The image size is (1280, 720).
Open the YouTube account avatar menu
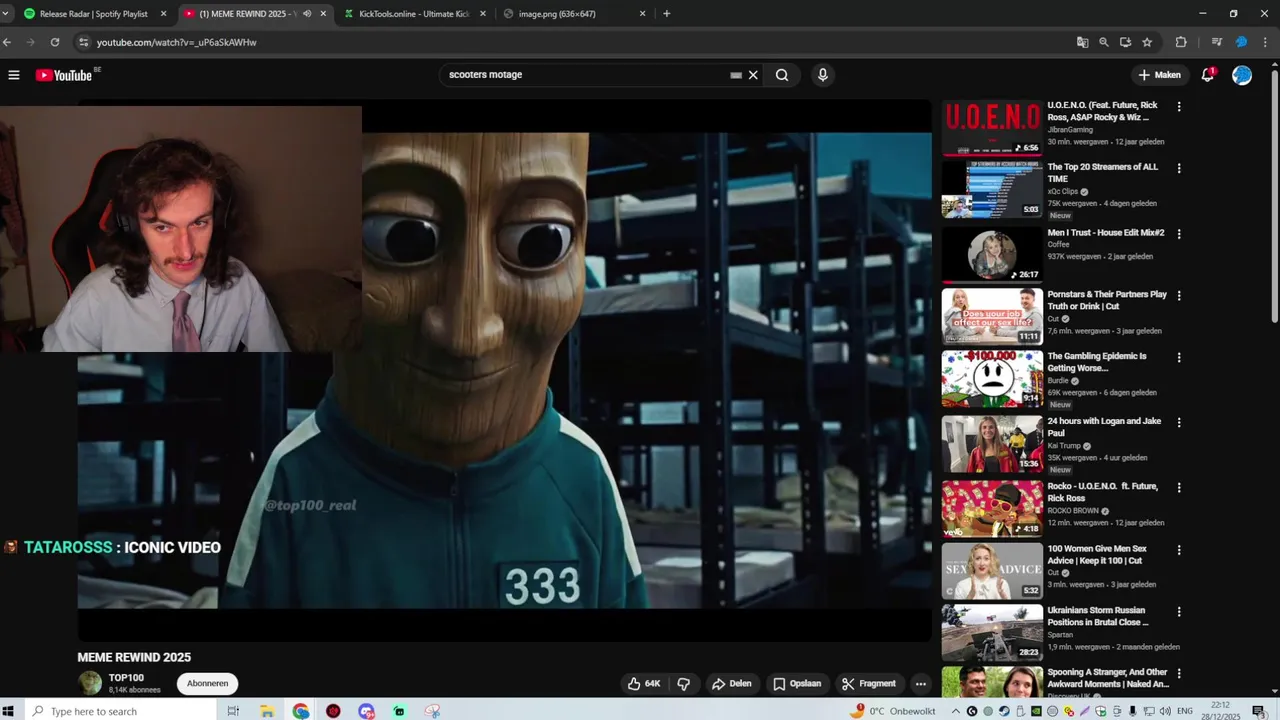click(x=1242, y=75)
